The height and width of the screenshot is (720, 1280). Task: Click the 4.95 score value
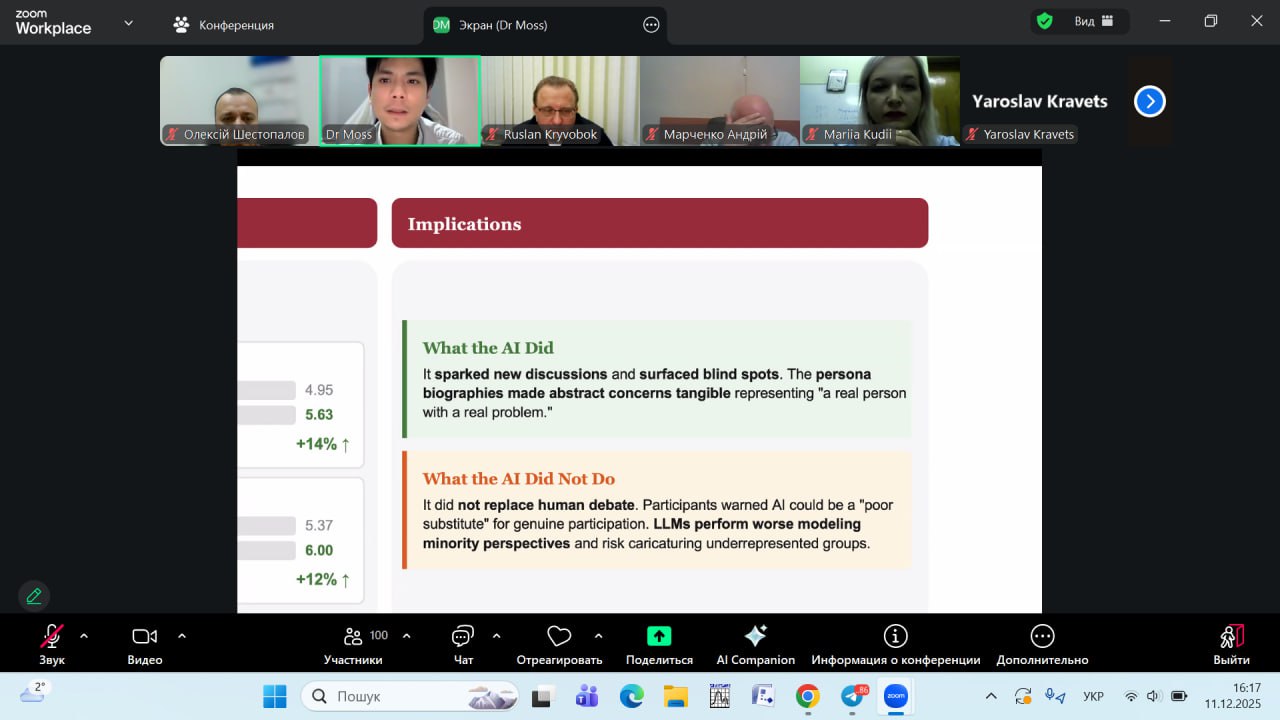pyautogui.click(x=319, y=390)
